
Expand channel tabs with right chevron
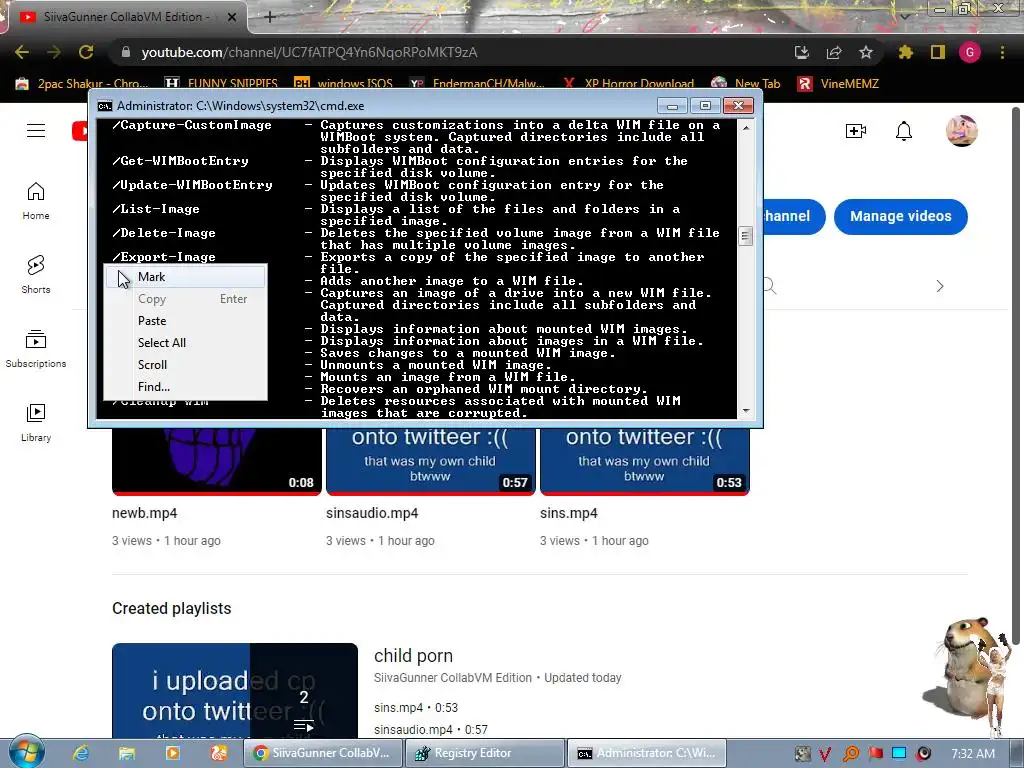[x=940, y=286]
